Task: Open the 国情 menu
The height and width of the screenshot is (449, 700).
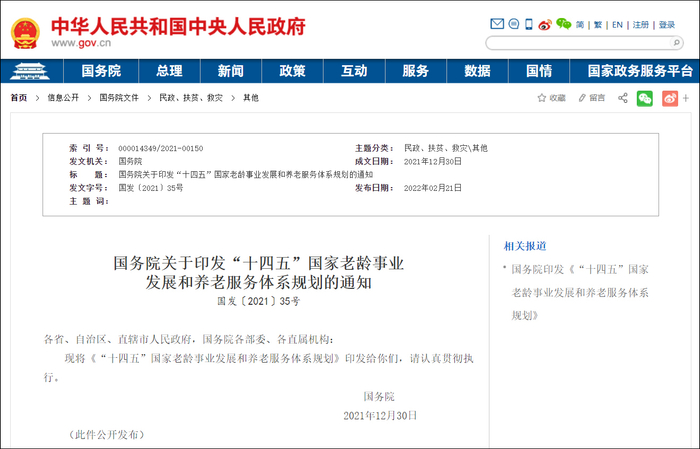Action: pyautogui.click(x=539, y=71)
